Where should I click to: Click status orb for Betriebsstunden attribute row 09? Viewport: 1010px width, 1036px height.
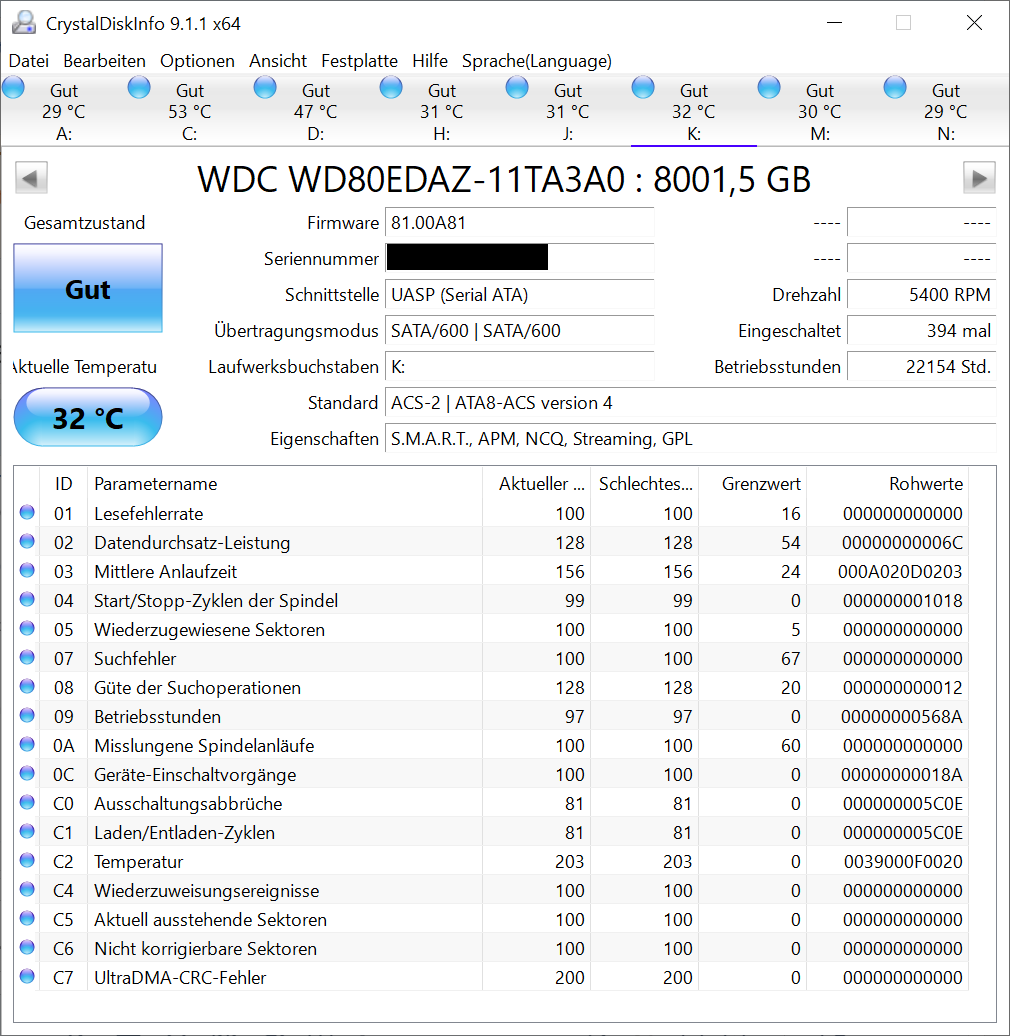[x=27, y=715]
